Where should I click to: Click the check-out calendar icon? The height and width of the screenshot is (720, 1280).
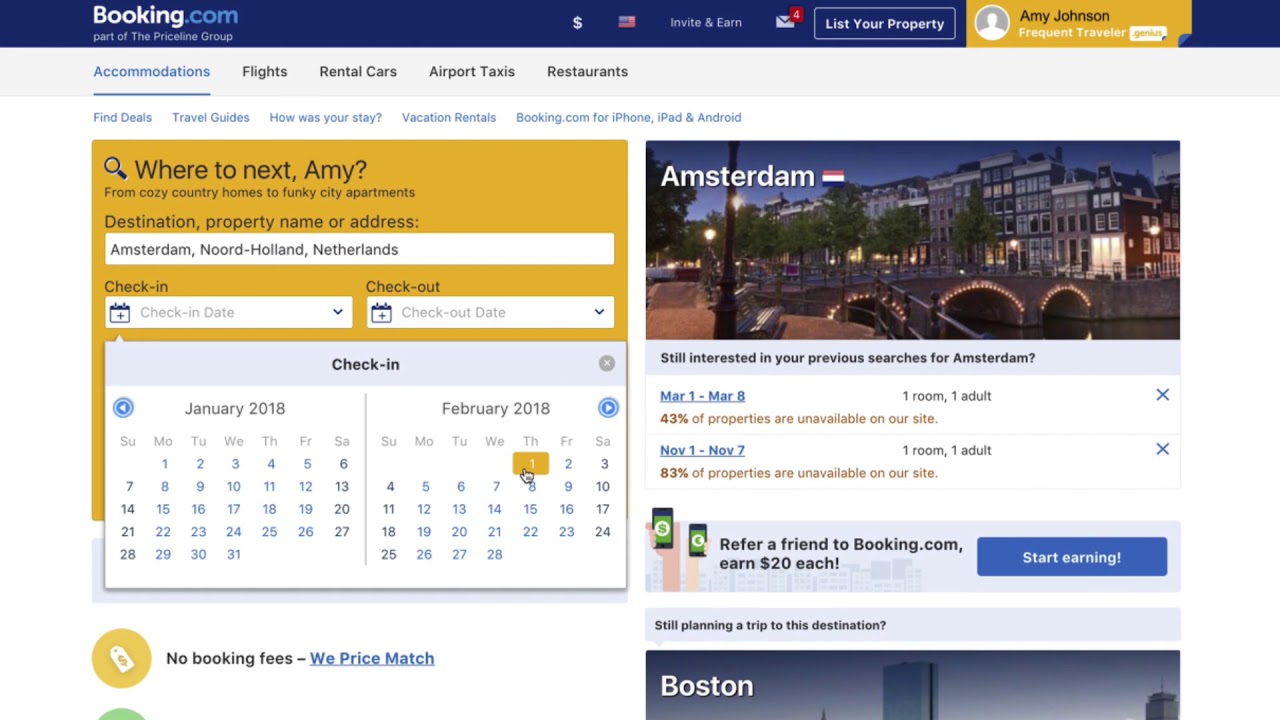pos(381,313)
